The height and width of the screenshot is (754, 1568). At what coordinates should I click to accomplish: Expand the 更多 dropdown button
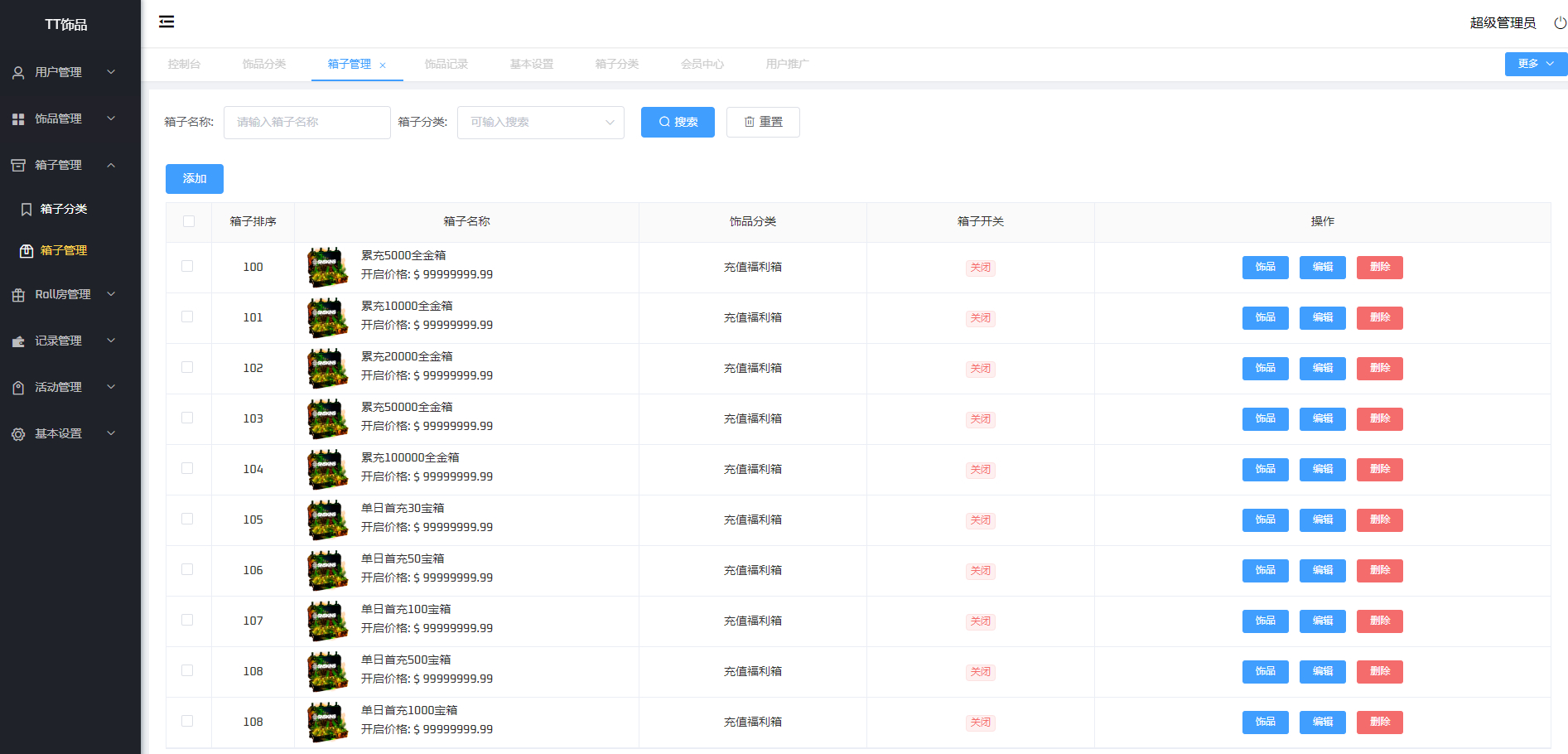pos(1535,64)
